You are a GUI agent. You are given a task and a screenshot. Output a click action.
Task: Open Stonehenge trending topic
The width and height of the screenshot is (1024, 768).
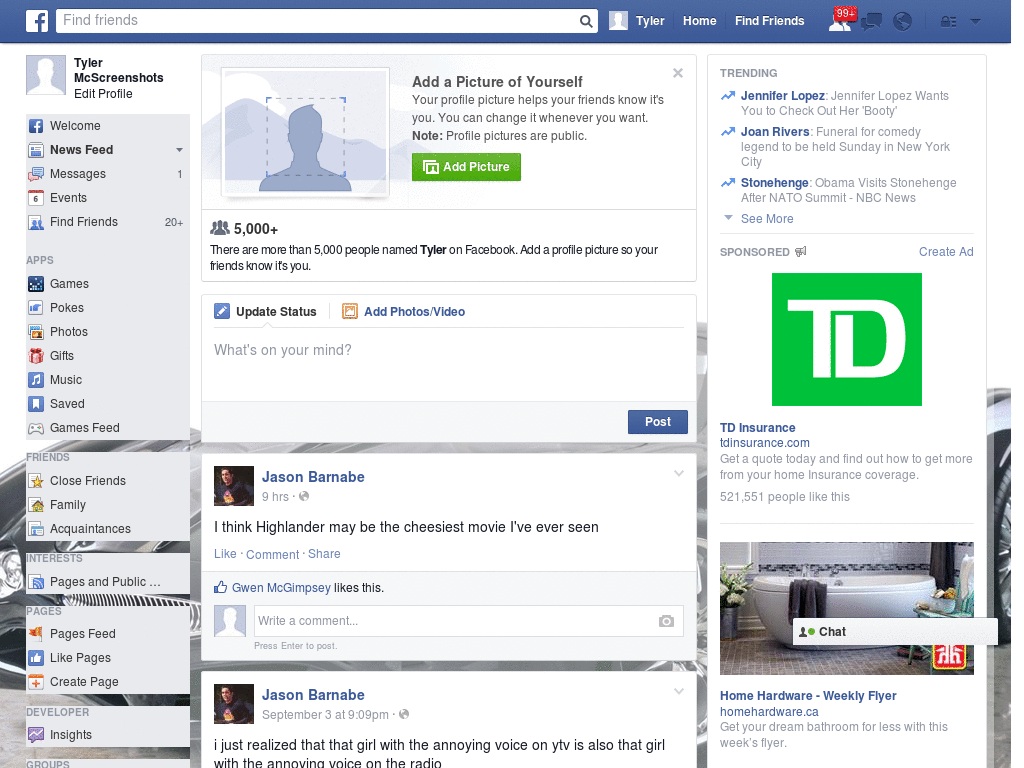tap(775, 183)
